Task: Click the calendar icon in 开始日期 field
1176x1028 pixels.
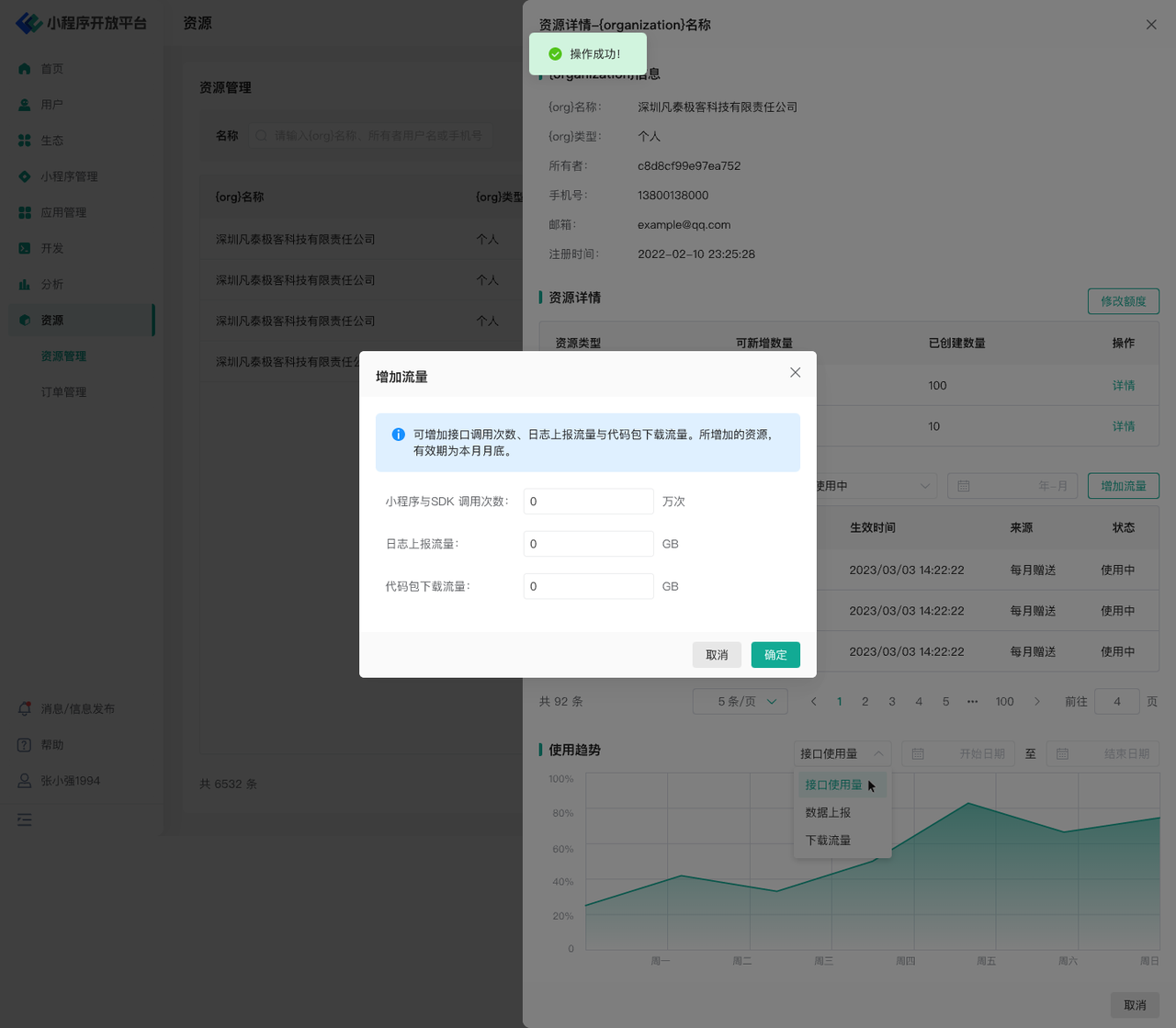Action: click(918, 754)
